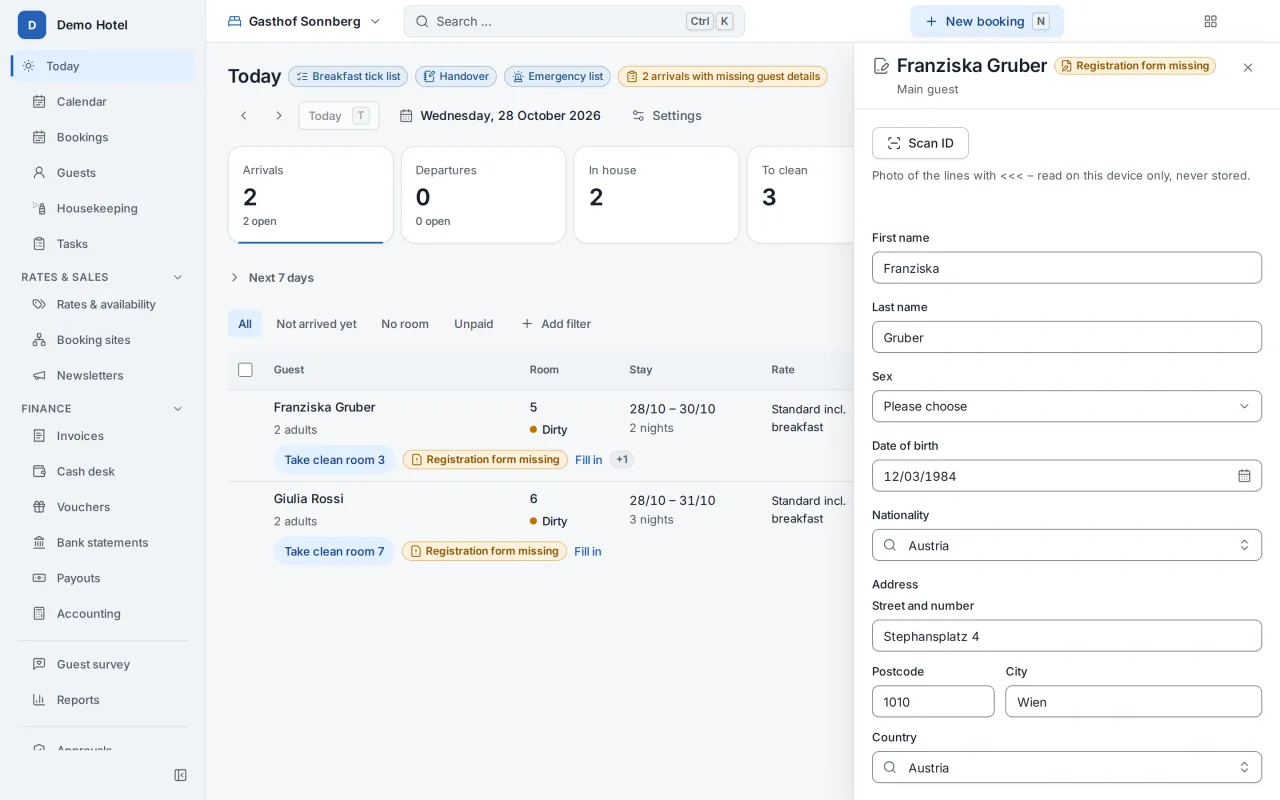Open the Country combo box
The height and width of the screenshot is (800, 1280).
click(1067, 767)
